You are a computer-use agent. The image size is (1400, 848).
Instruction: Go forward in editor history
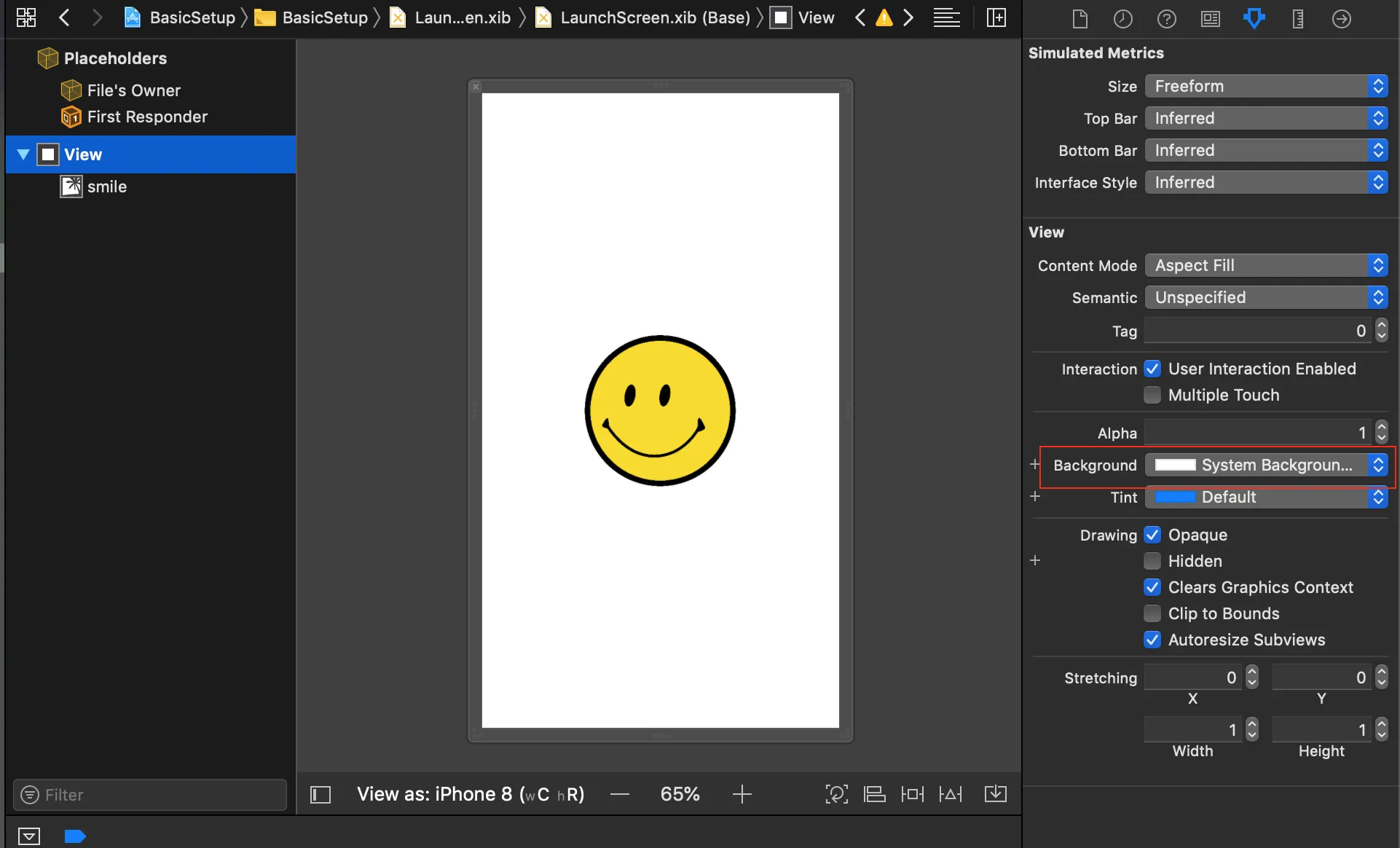(96, 17)
